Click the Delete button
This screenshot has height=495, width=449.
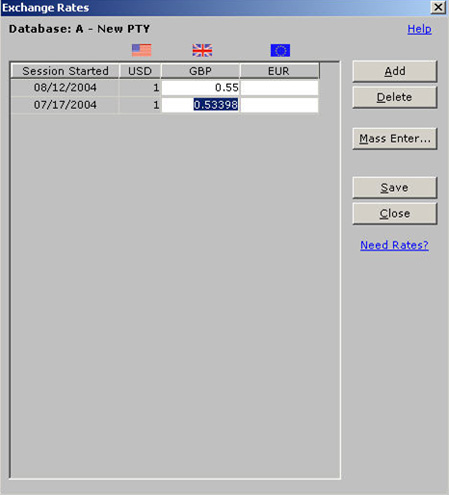coord(395,97)
